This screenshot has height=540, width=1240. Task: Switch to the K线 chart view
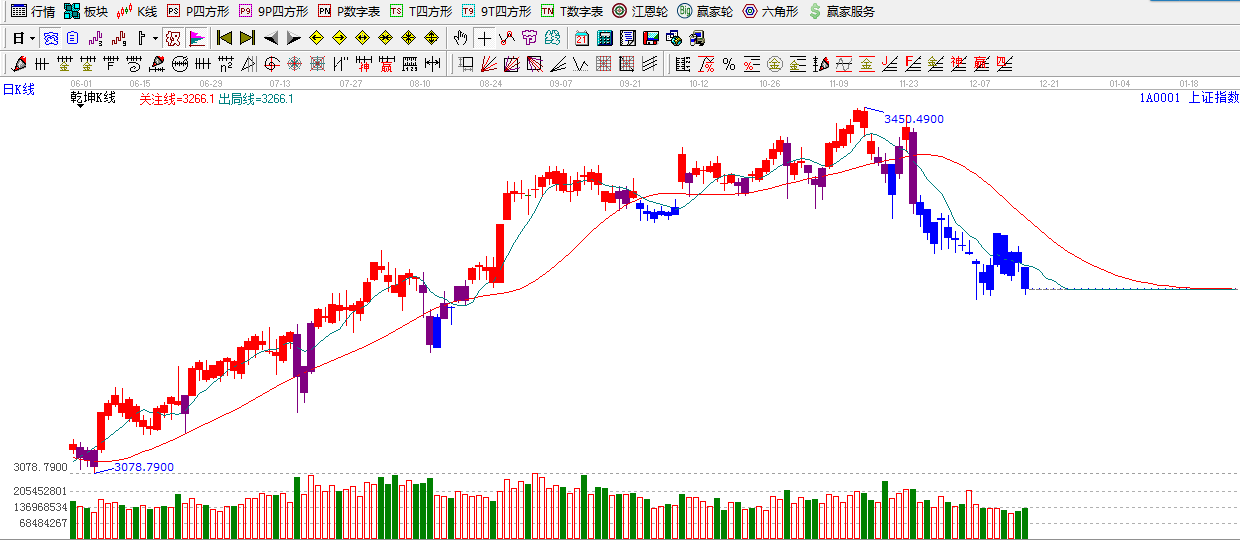click(137, 11)
